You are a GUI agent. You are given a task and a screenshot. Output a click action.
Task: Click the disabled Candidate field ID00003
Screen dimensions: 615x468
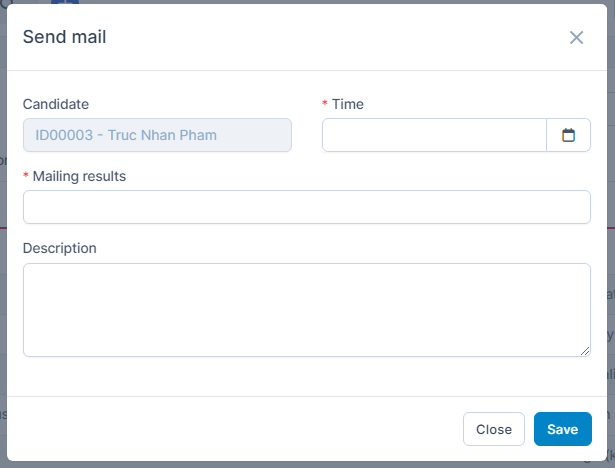[x=157, y=135]
